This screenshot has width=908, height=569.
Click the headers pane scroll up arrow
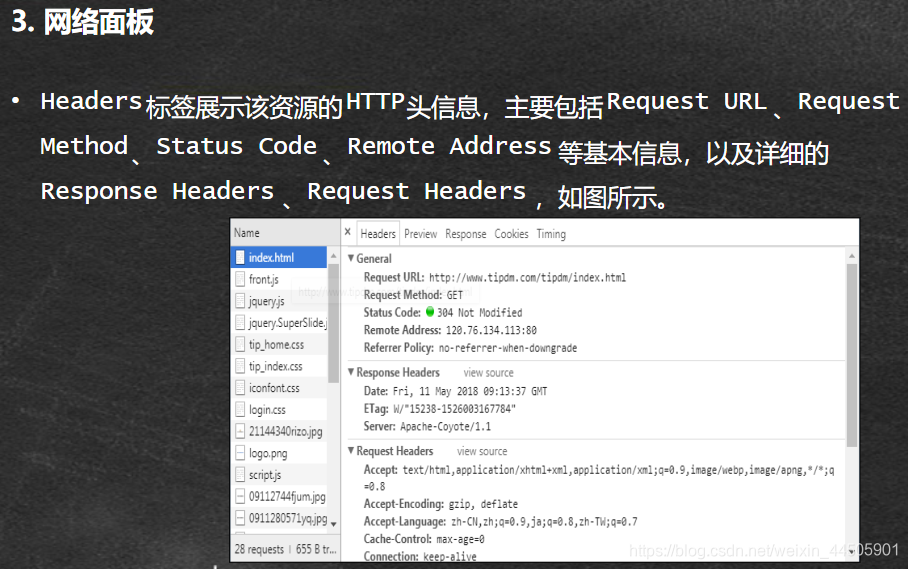click(852, 255)
